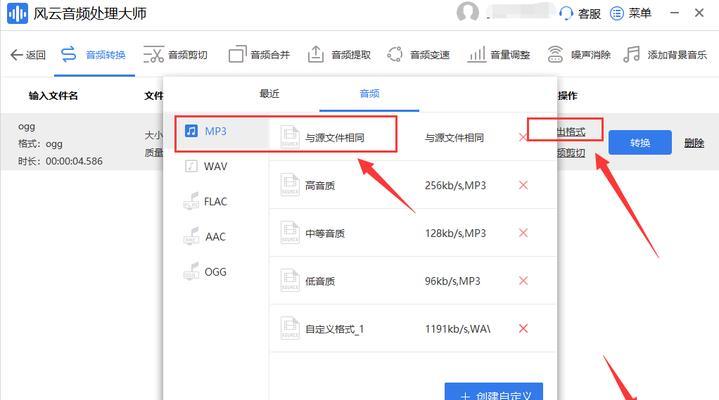Click the file icon beside 自定义格式_1
This screenshot has width=719, height=400.
coord(290,328)
